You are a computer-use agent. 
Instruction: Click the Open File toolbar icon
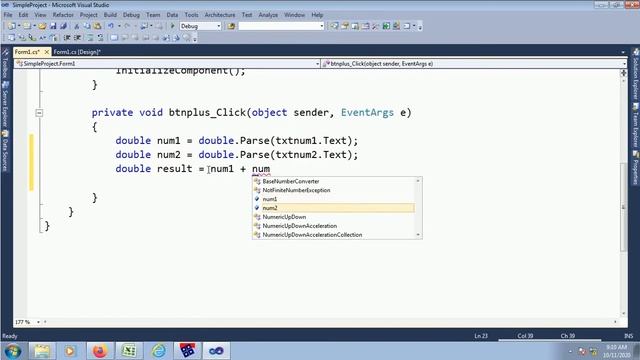click(x=42, y=26)
